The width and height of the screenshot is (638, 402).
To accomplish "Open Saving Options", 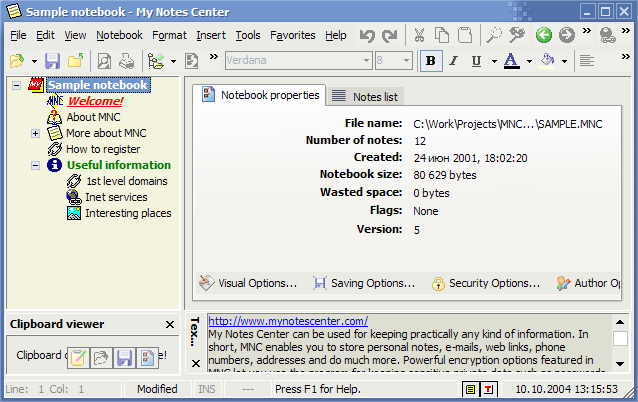I will (364, 283).
